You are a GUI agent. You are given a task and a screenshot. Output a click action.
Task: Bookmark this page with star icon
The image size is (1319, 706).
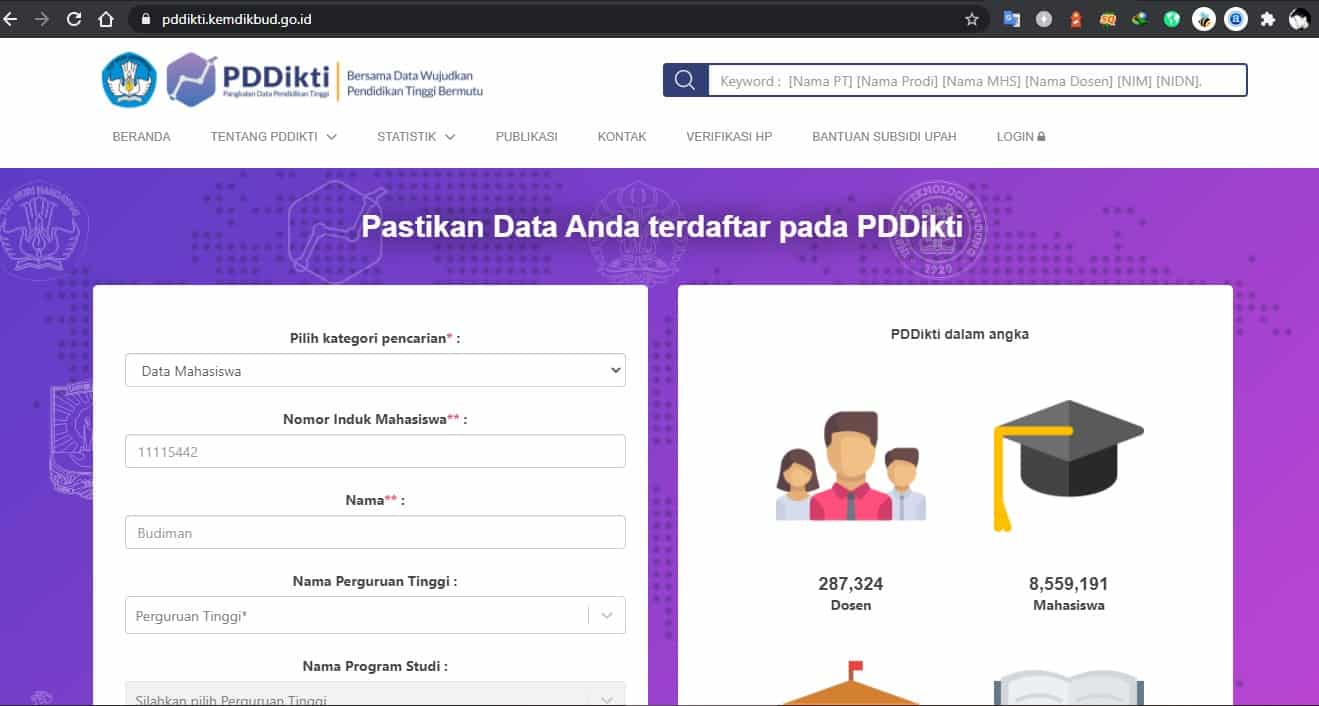[x=971, y=18]
